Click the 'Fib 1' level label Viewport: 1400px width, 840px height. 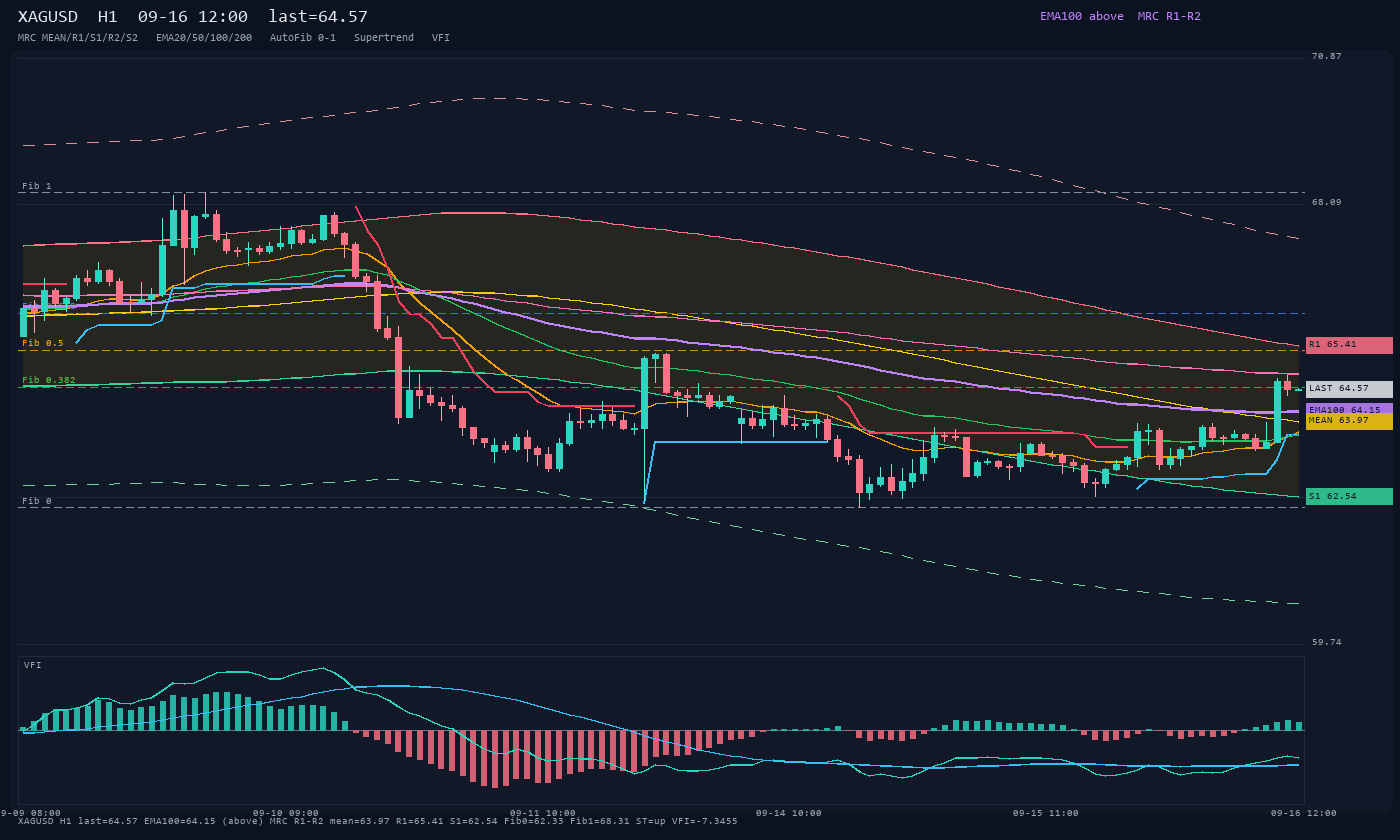click(x=37, y=186)
